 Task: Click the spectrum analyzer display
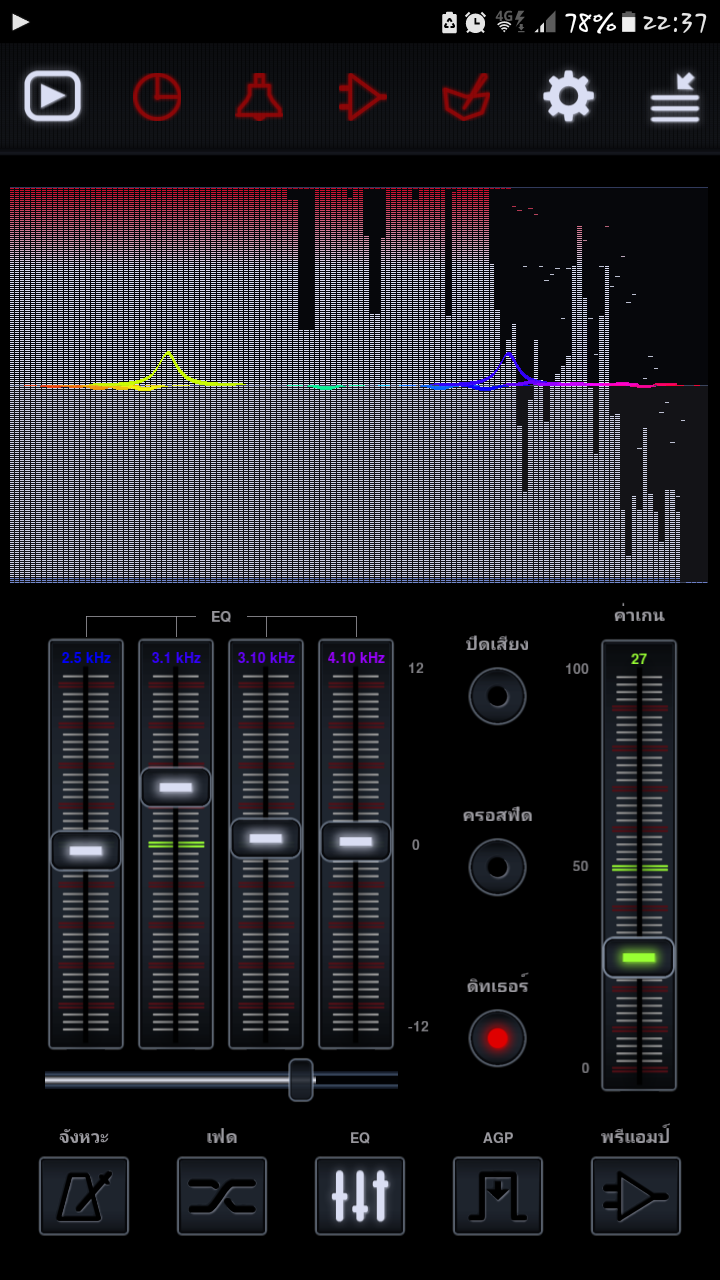359,385
